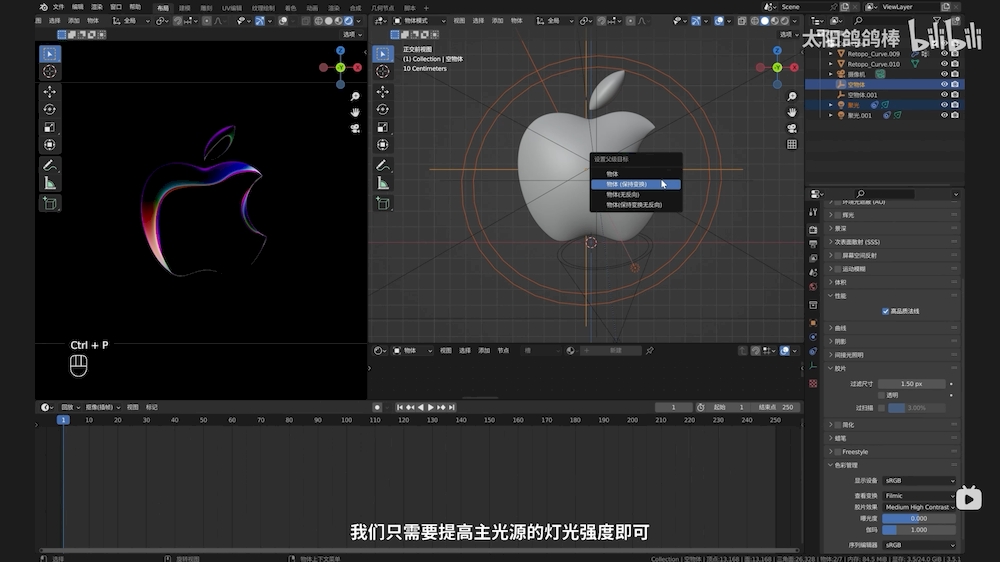Open 序列编辑器 sRGB dropdown
Screen dimensions: 1000x562
pyautogui.click(x=919, y=545)
